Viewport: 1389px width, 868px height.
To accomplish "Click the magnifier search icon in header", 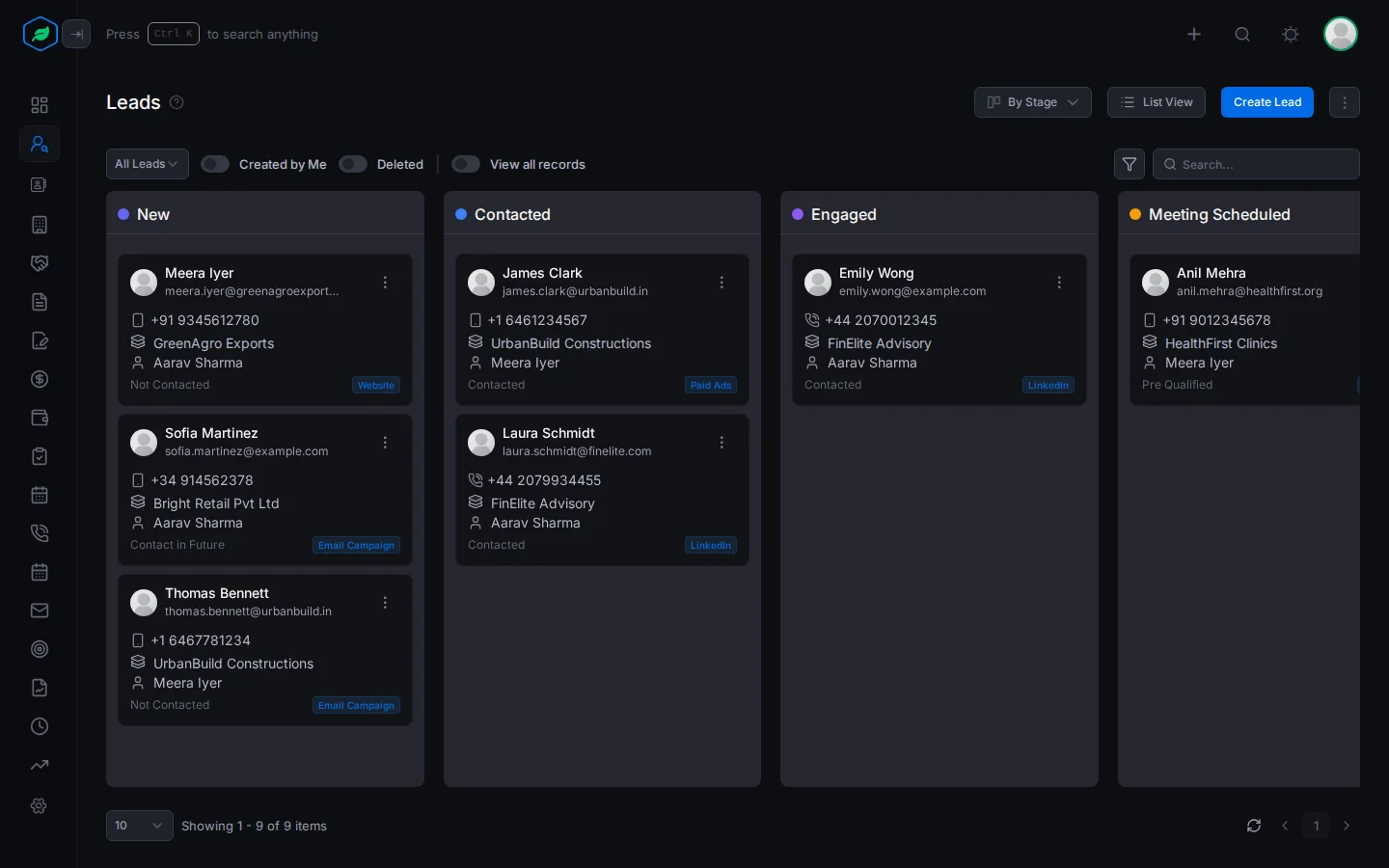I will coord(1242,34).
